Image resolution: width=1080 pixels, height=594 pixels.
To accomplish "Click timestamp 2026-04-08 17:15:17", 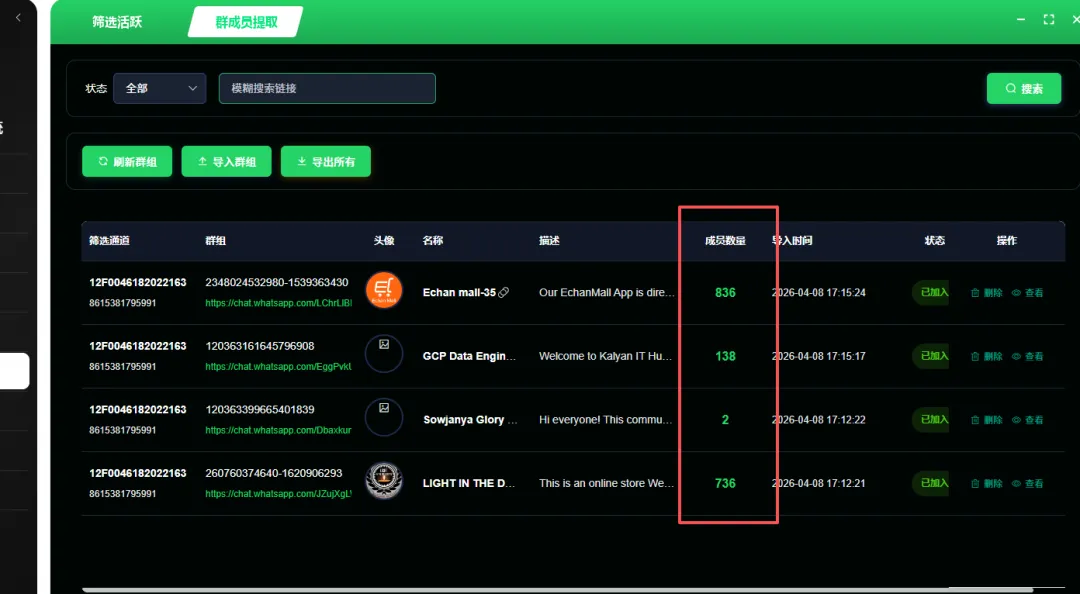I will coord(818,356).
